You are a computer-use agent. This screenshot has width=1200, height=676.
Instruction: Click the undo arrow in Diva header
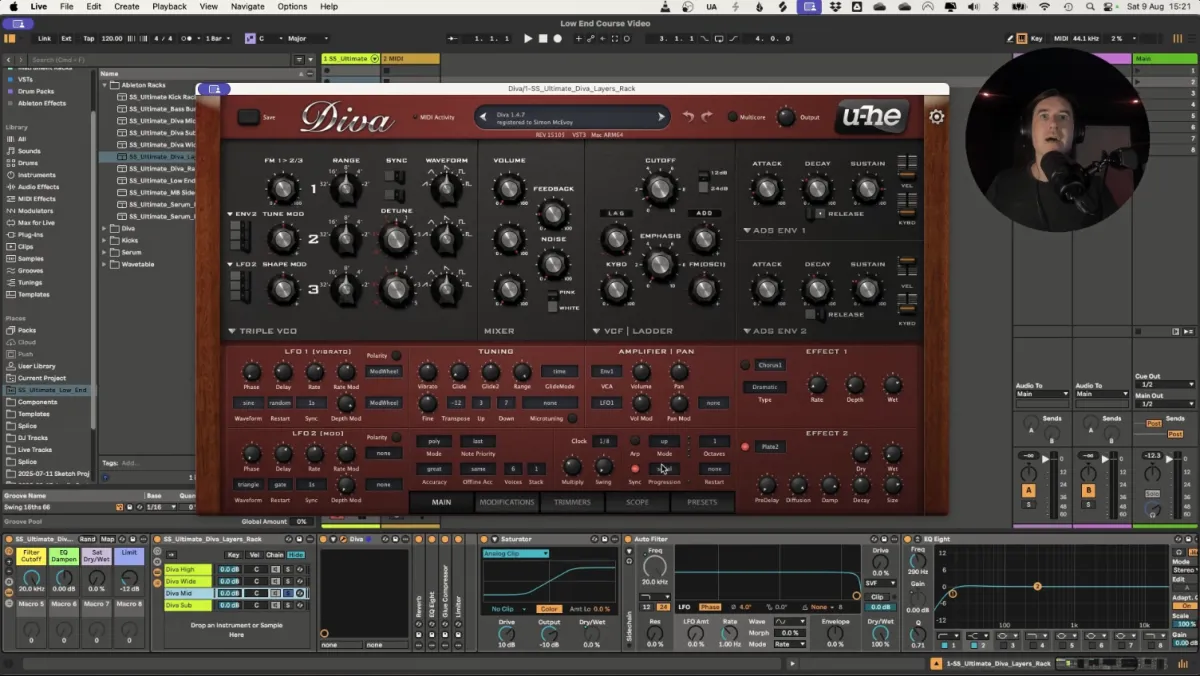coord(688,117)
